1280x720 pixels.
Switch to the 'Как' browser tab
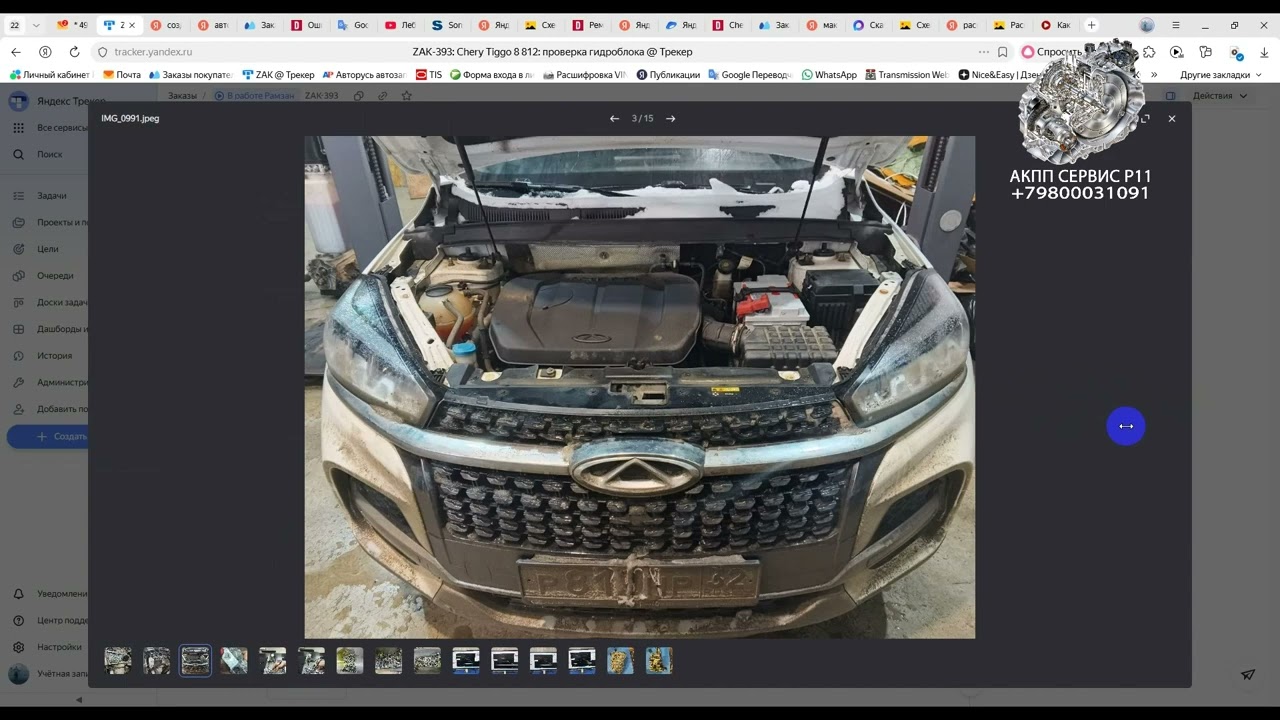(x=1057, y=25)
